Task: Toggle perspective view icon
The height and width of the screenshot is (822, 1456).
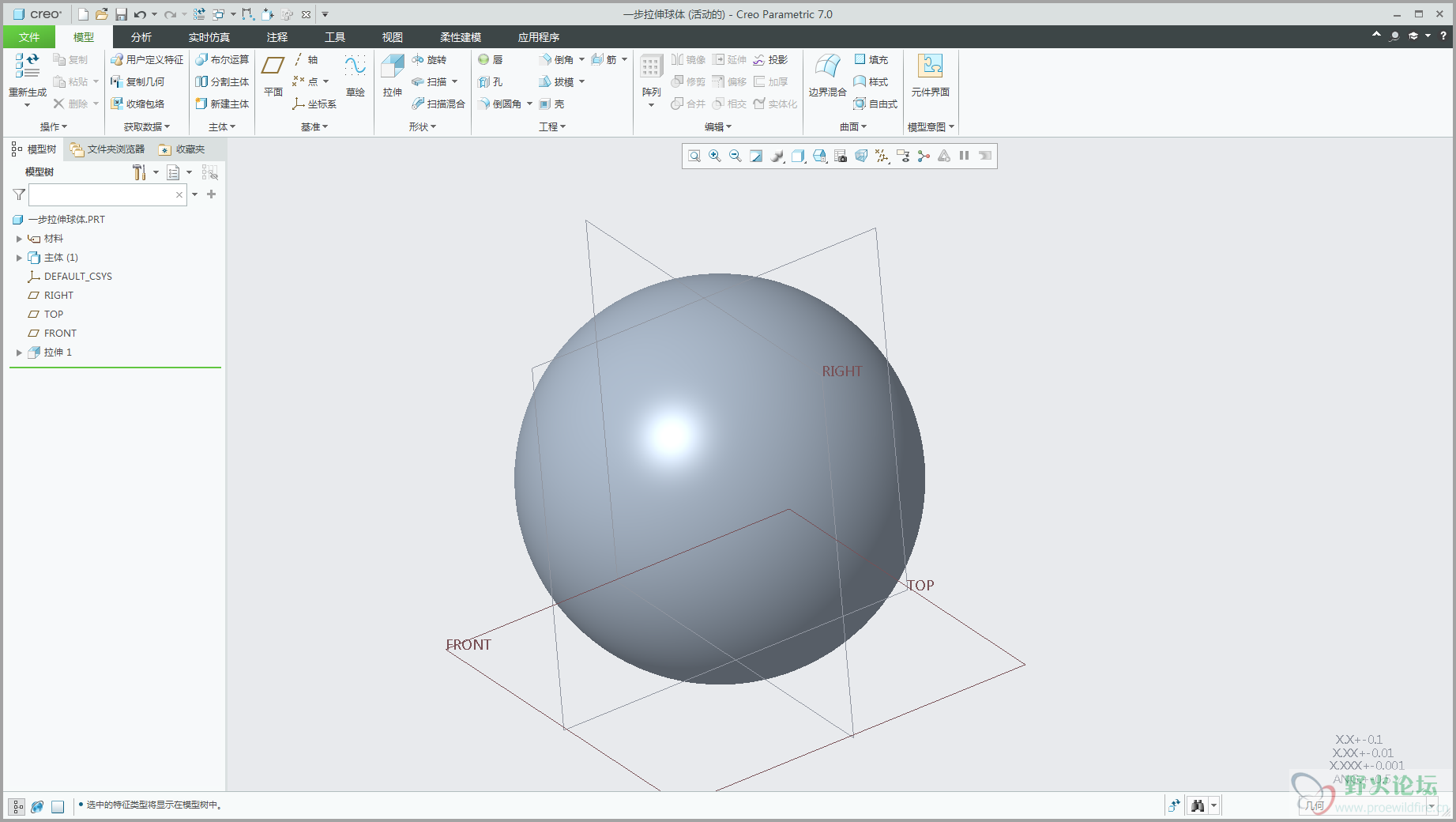Action: coord(861,156)
